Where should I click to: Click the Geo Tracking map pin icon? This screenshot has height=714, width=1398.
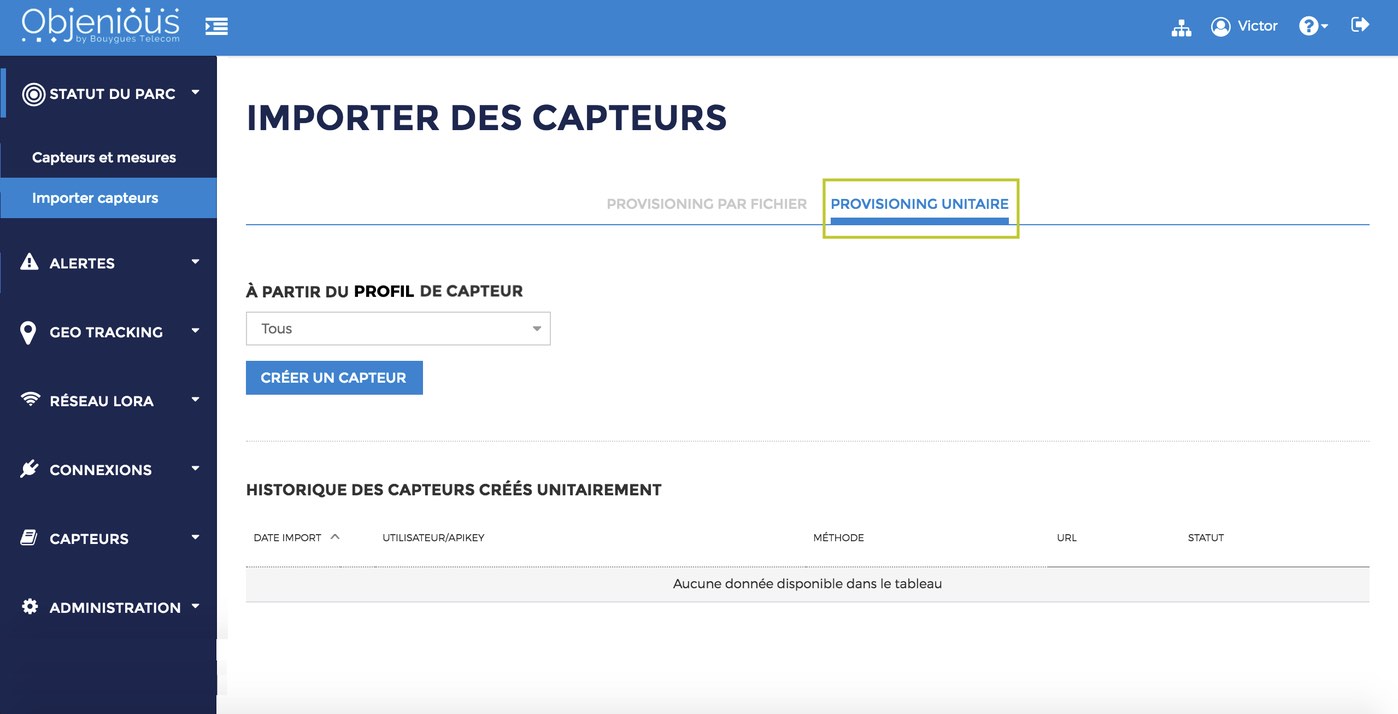pos(29,332)
